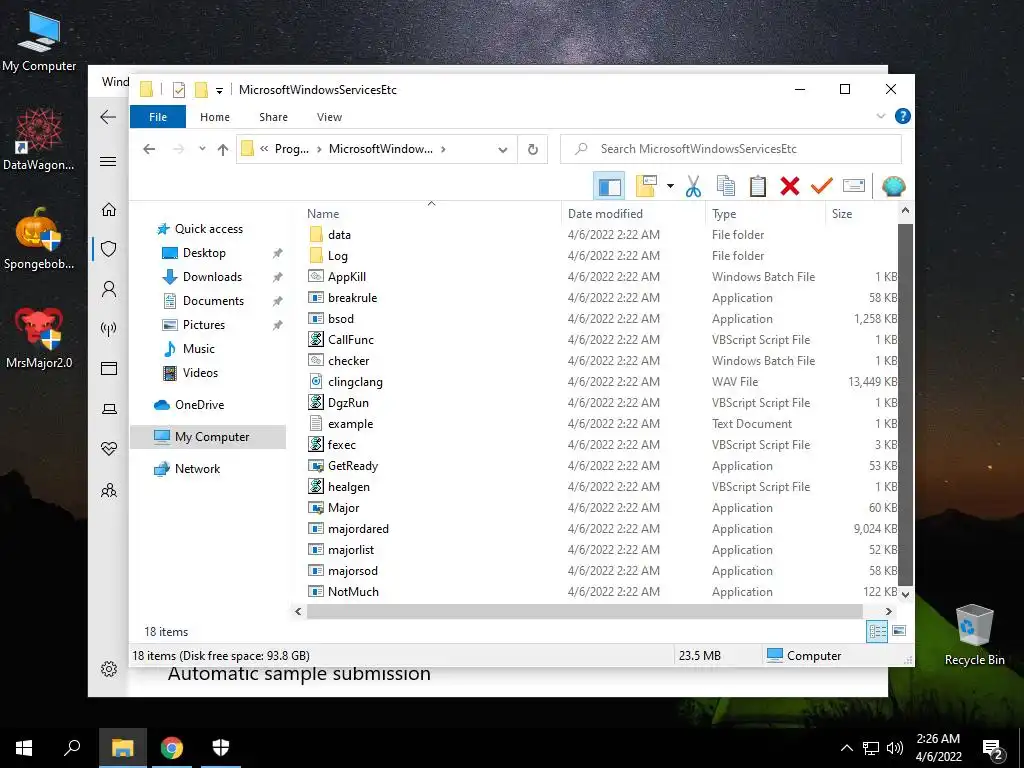The height and width of the screenshot is (768, 1024).
Task: Sort files by Name column
Action: (x=323, y=214)
